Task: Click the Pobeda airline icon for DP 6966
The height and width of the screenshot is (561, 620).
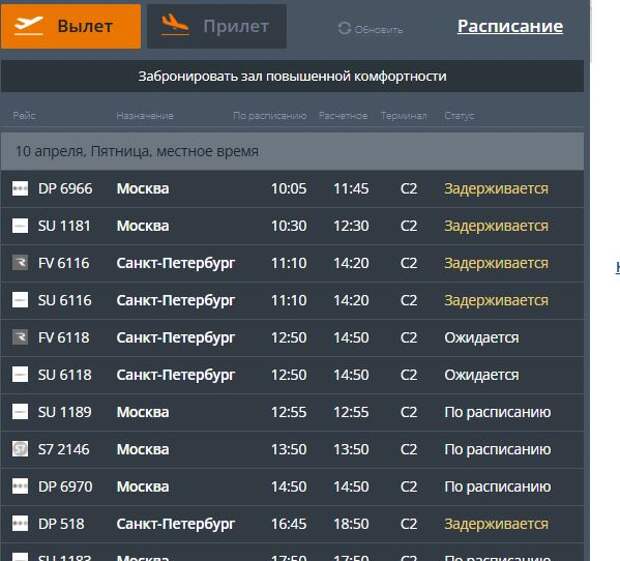Action: click(20, 189)
